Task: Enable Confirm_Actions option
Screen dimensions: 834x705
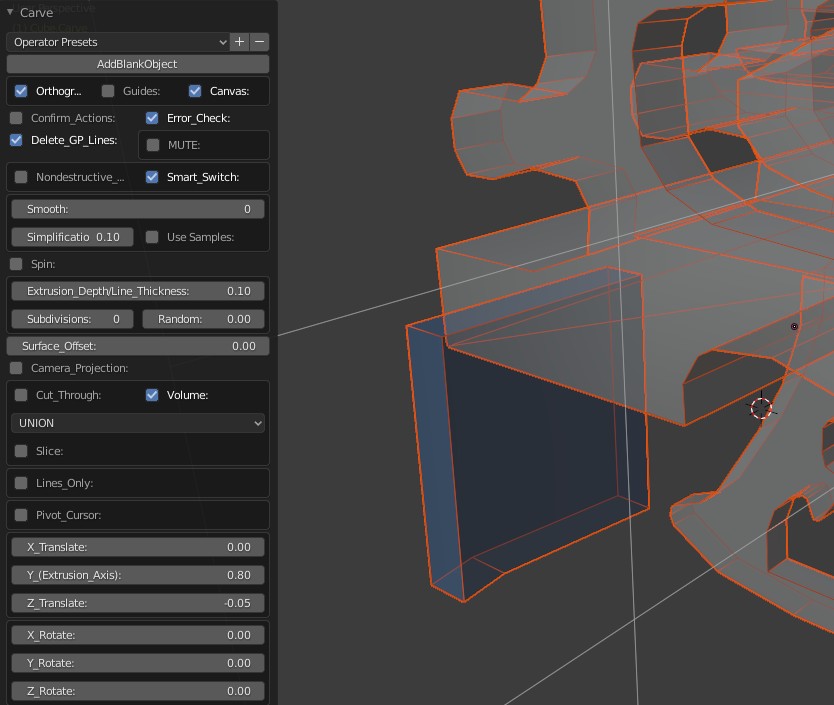Action: click(x=16, y=118)
